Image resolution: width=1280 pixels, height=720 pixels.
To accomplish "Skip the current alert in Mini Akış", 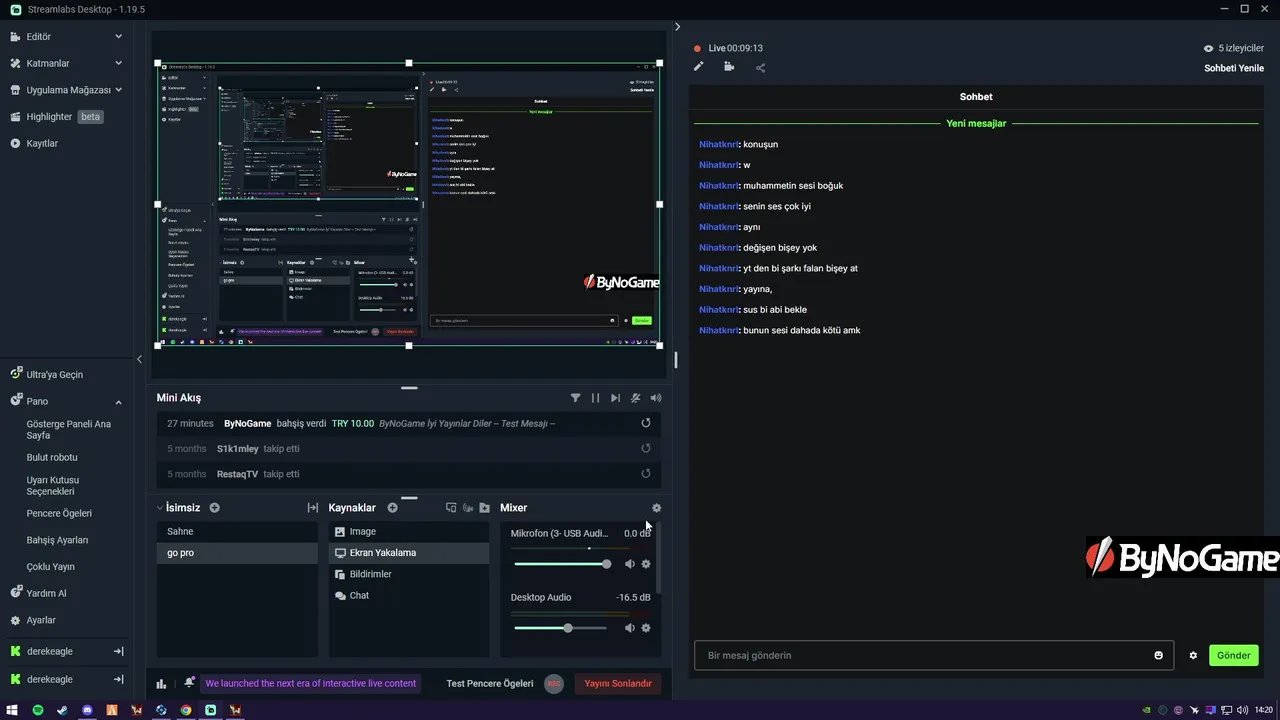I will coord(615,398).
